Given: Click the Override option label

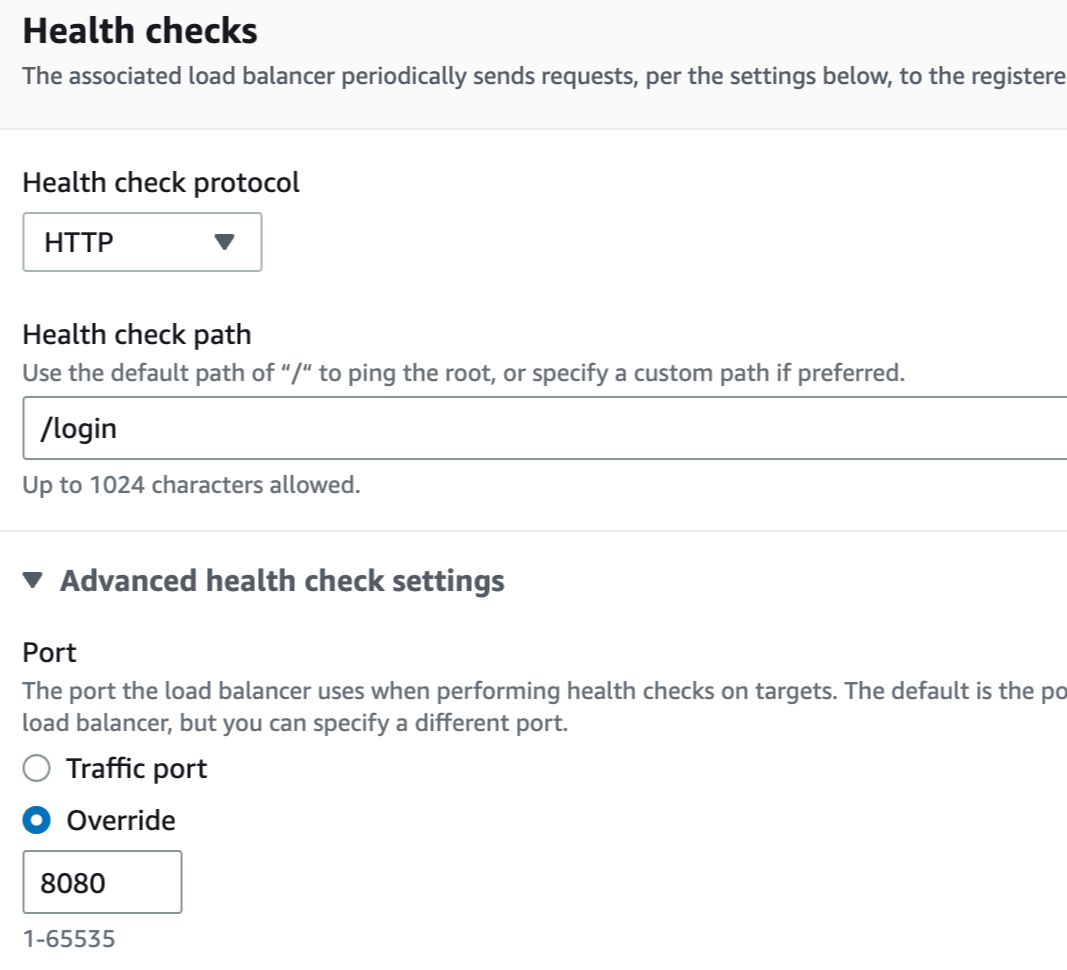Looking at the screenshot, I should [x=120, y=820].
